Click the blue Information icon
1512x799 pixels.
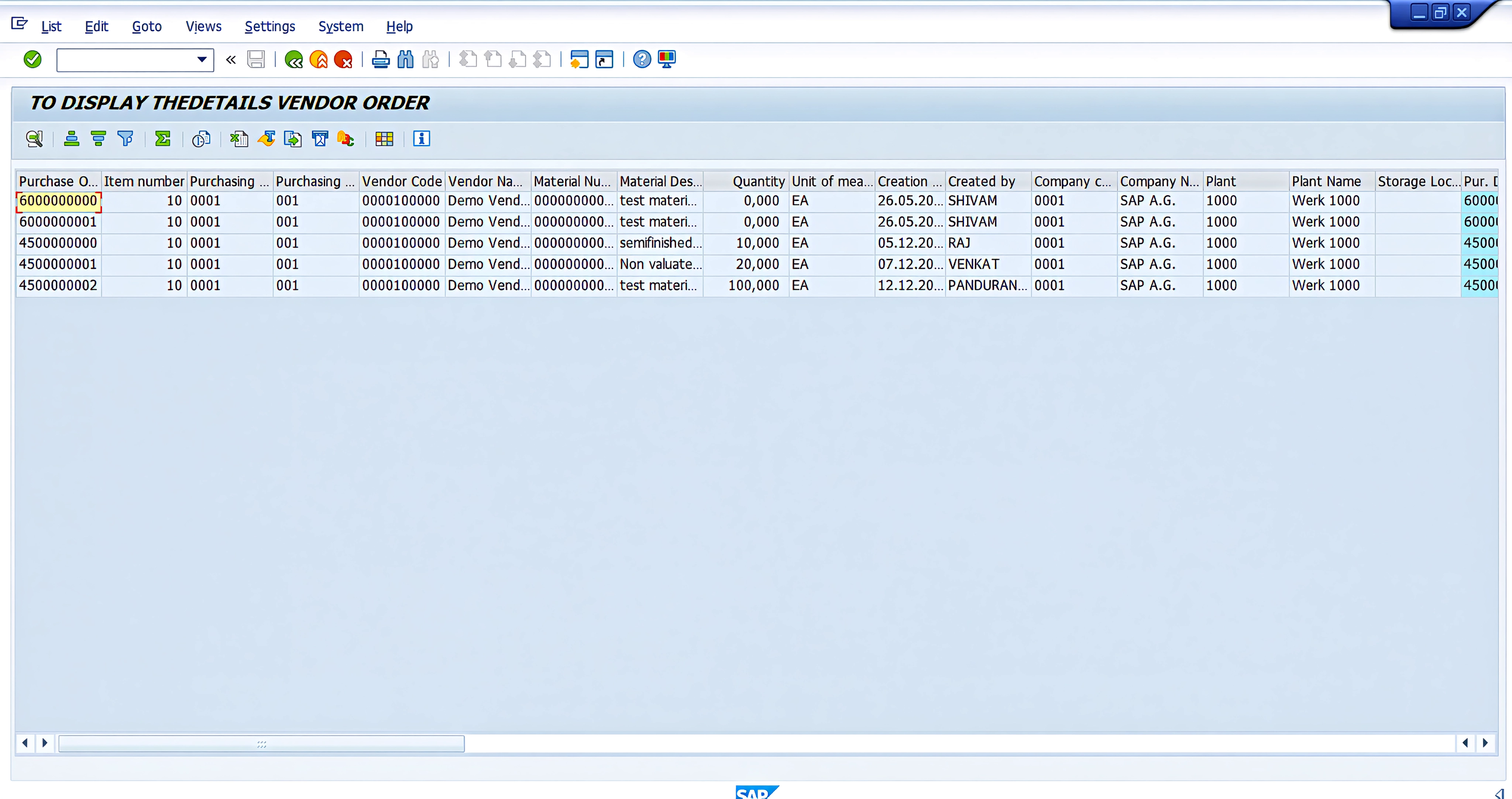(422, 139)
